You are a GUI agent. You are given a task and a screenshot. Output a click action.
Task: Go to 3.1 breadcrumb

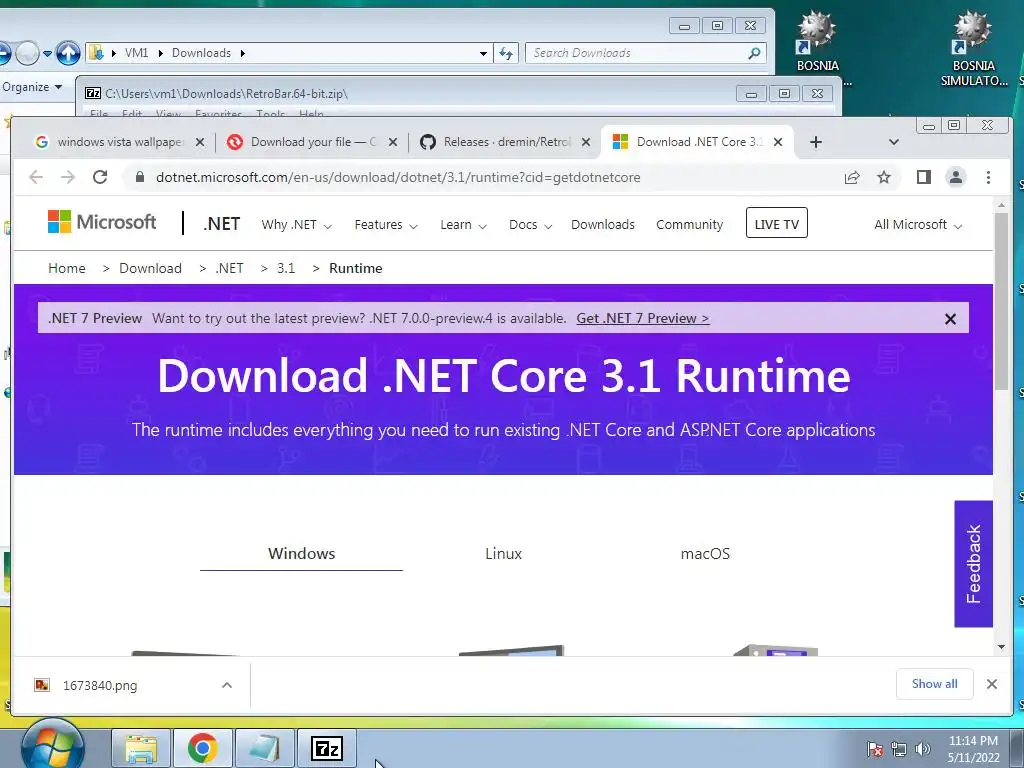[286, 268]
